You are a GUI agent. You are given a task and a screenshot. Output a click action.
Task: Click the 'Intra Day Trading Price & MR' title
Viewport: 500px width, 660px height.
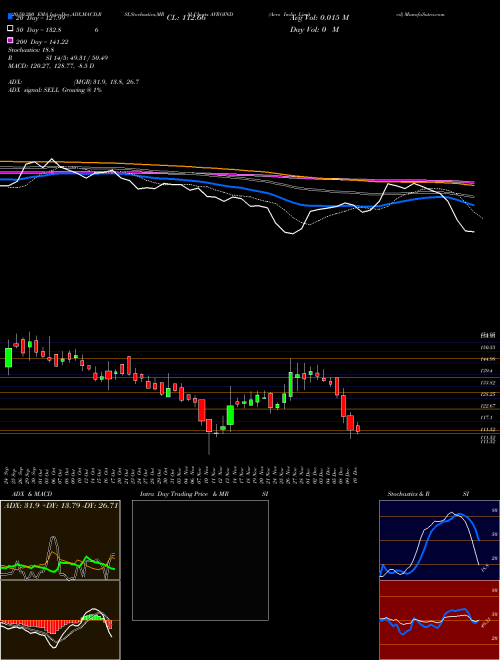(184, 494)
